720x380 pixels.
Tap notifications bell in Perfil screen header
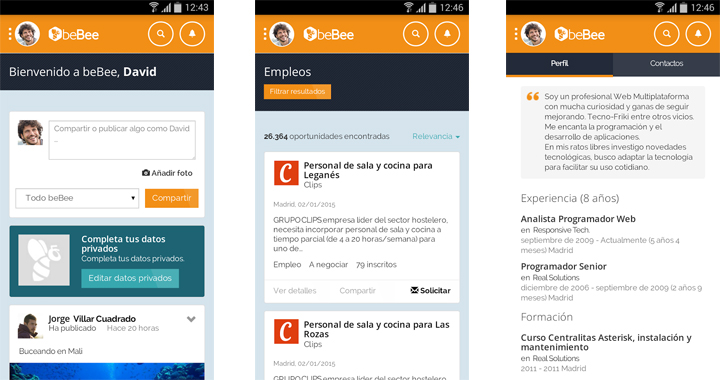tap(698, 34)
